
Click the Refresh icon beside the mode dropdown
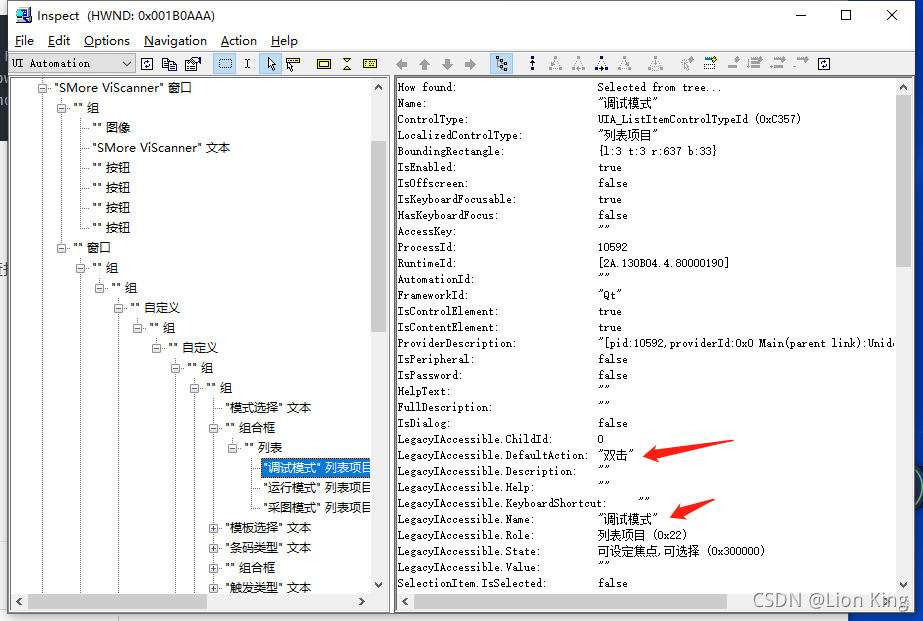click(x=147, y=64)
